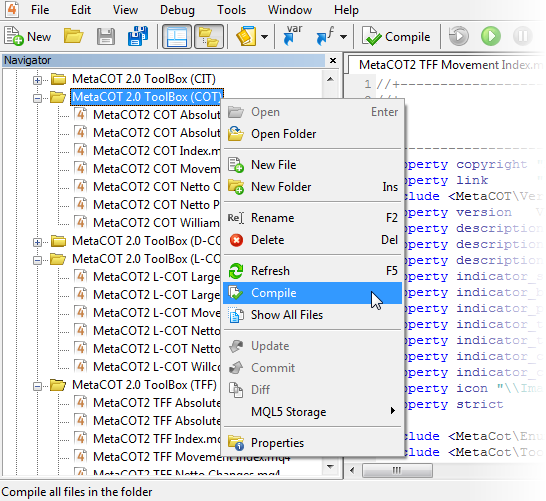Click the list functions 'f' icon
The width and height of the screenshot is (546, 501).
(x=325, y=36)
